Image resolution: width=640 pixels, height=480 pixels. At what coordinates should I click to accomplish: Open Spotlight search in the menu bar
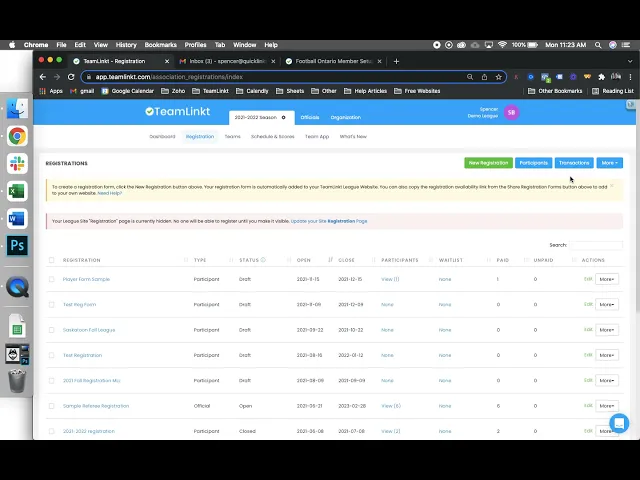tap(598, 45)
